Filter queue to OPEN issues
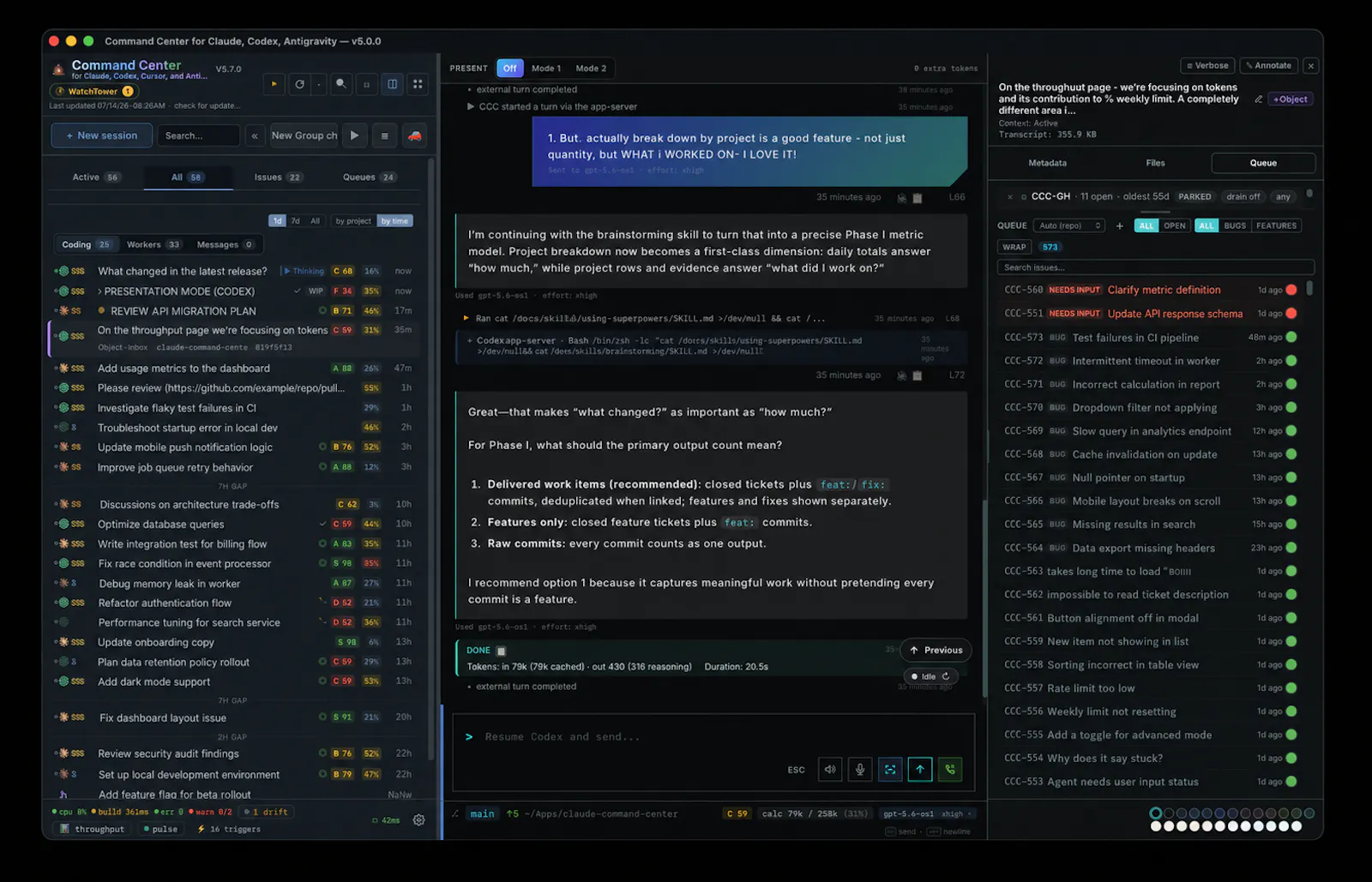Screen dimensions: 1372x882 pyautogui.click(x=1175, y=226)
